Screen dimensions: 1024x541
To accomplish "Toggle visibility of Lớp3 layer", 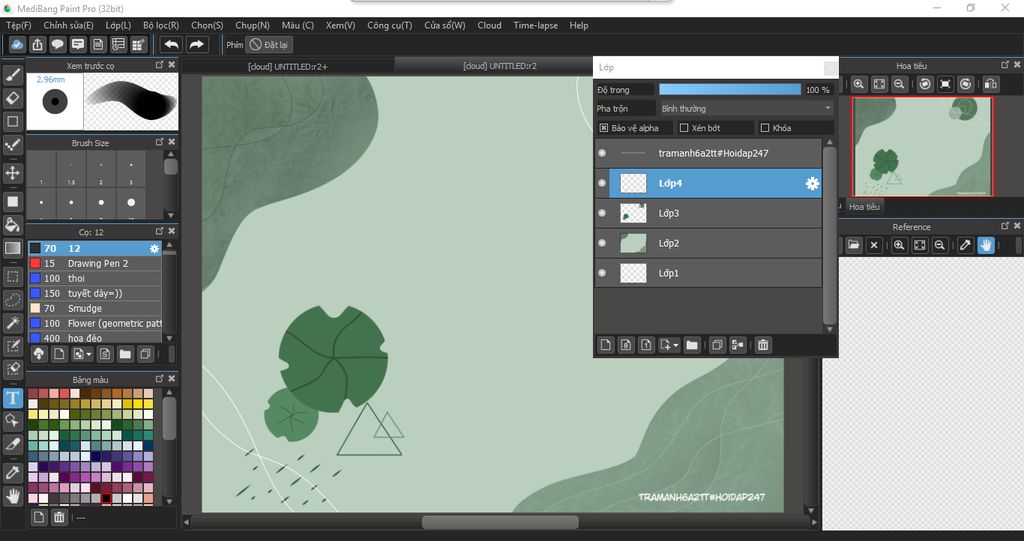I will click(x=602, y=213).
